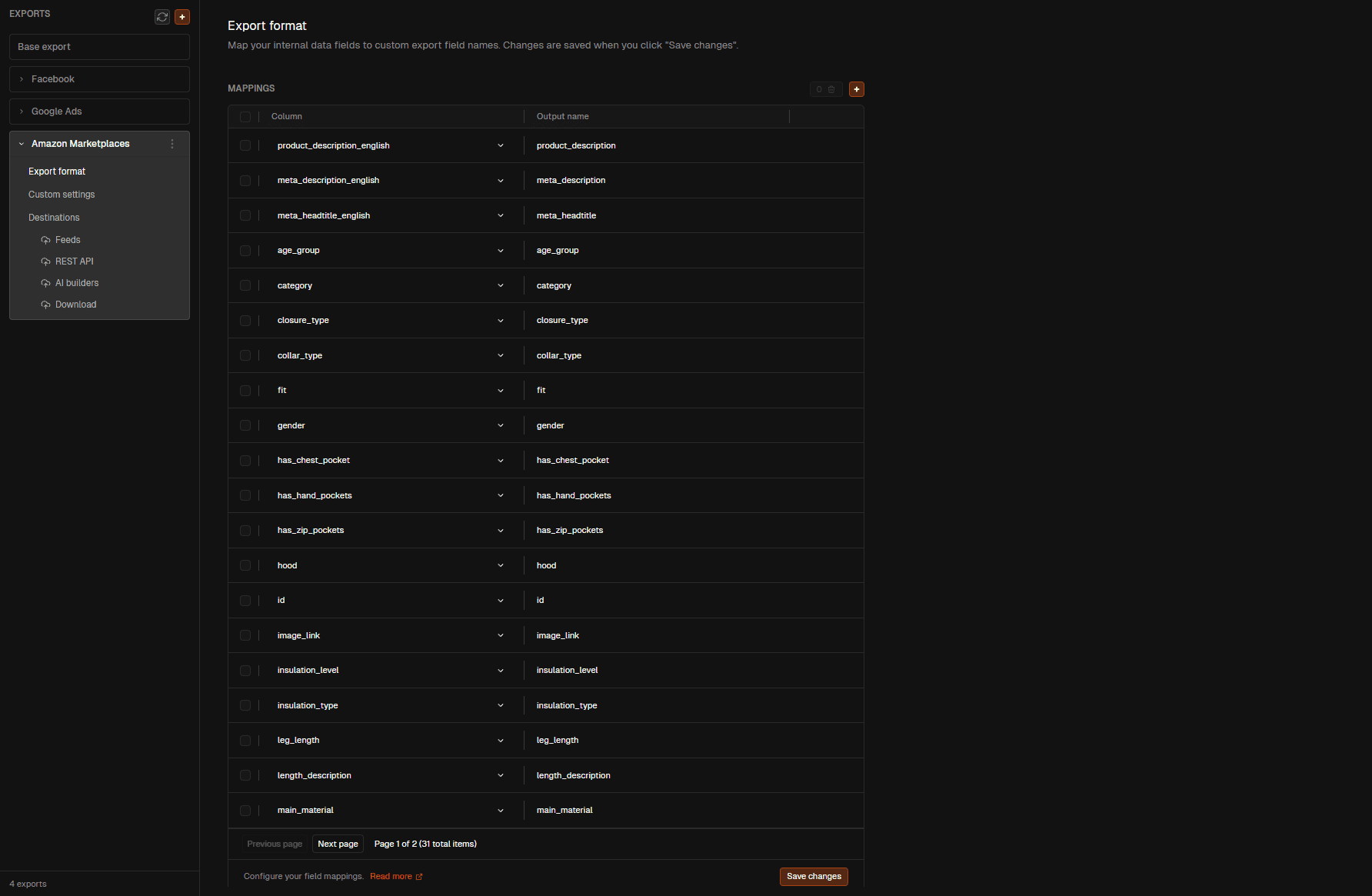Click the cloud icon next to Download
The image size is (1372, 896).
point(45,305)
